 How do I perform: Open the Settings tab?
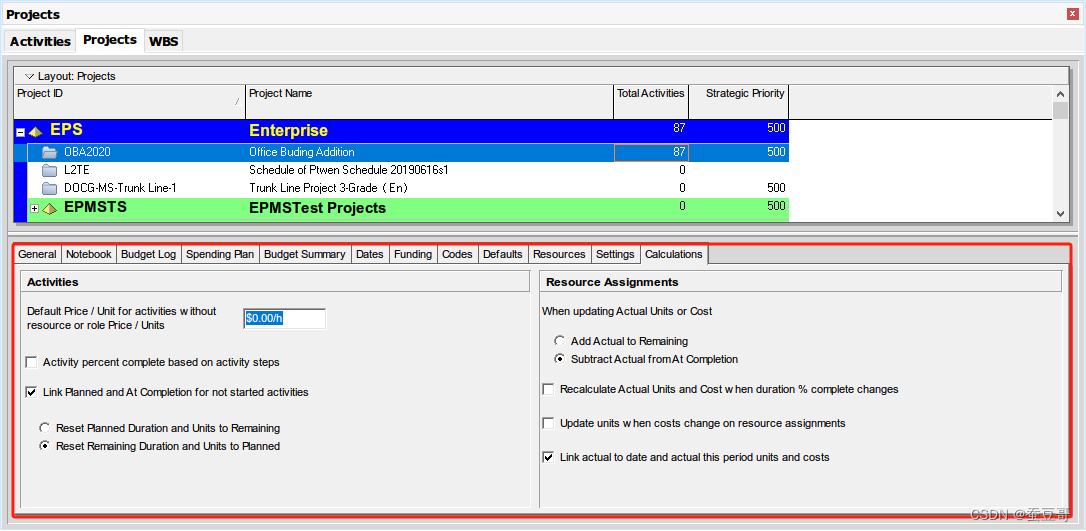[616, 254]
